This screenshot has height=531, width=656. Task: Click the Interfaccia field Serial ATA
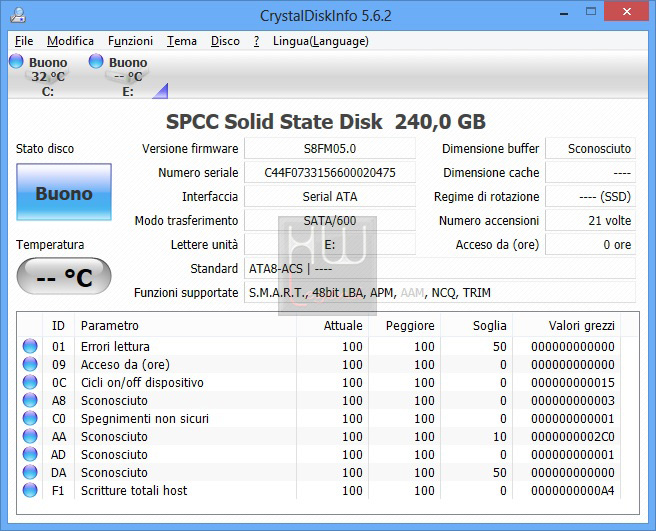coord(330,196)
